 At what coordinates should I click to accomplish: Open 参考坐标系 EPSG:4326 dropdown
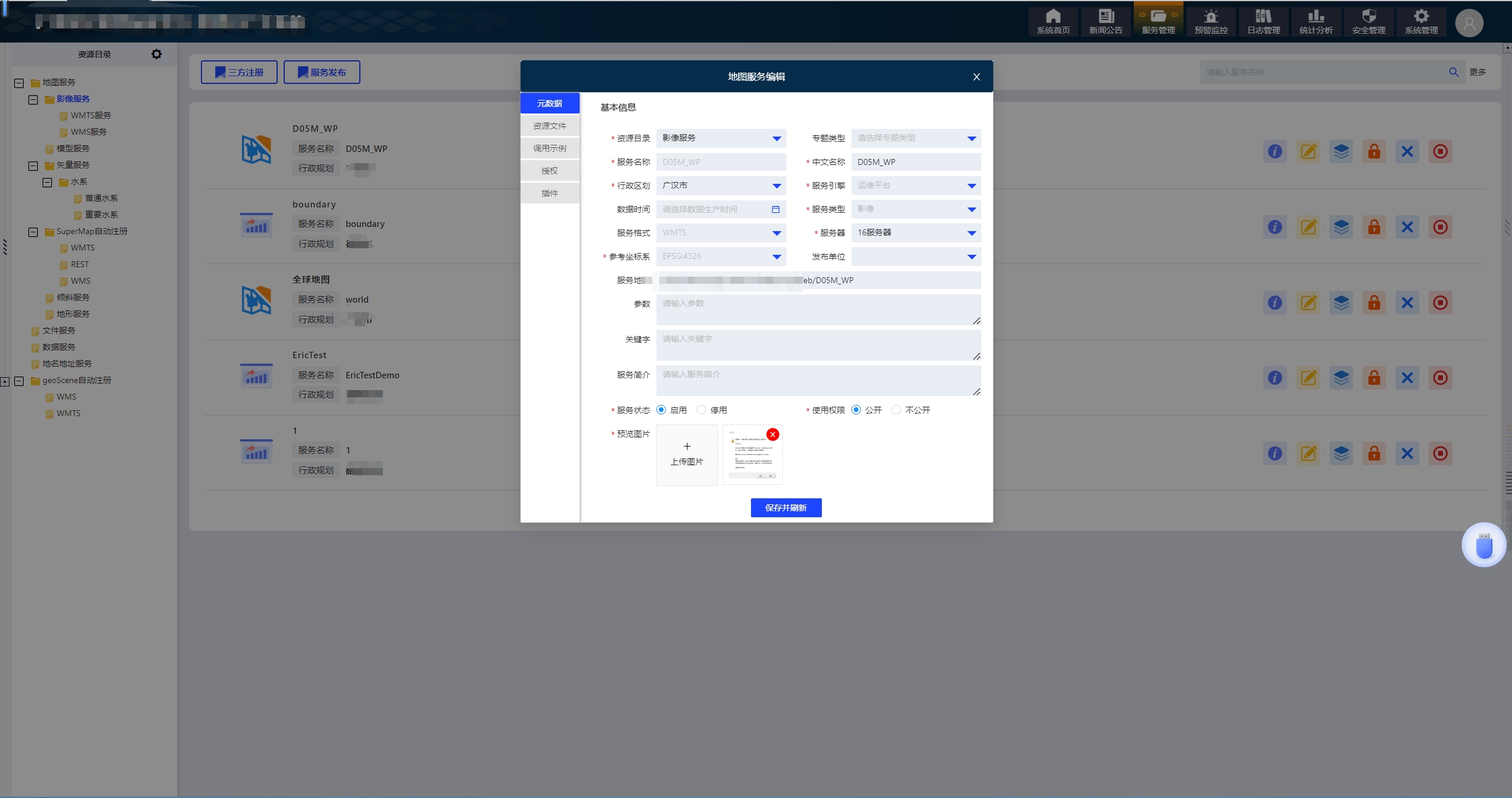tap(721, 257)
